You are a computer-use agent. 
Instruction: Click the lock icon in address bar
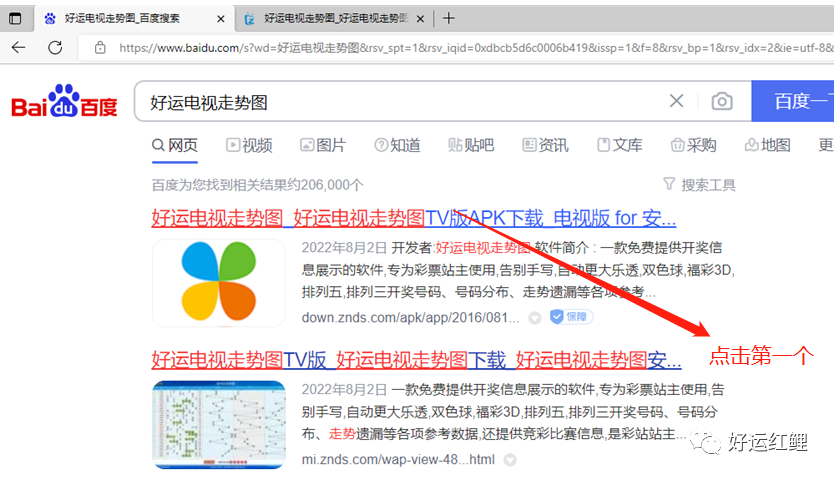[x=99, y=47]
